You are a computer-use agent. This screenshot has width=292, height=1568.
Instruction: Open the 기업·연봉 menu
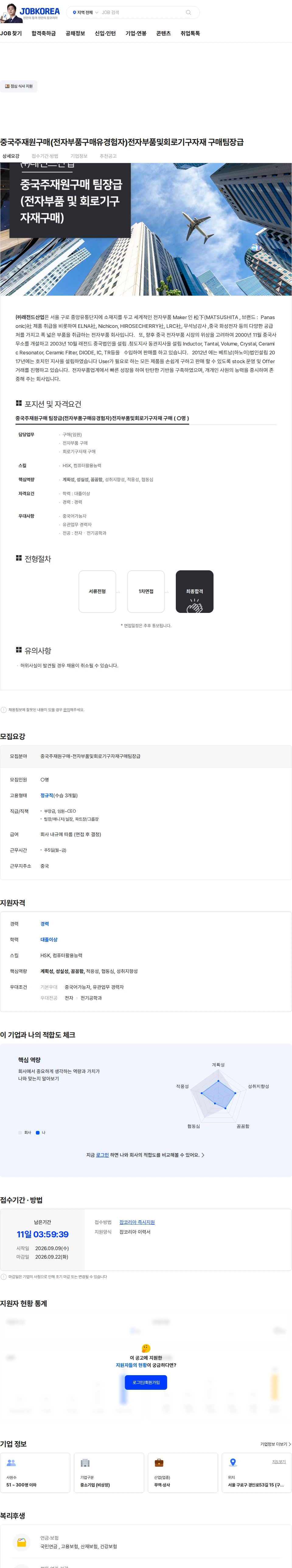click(x=136, y=33)
